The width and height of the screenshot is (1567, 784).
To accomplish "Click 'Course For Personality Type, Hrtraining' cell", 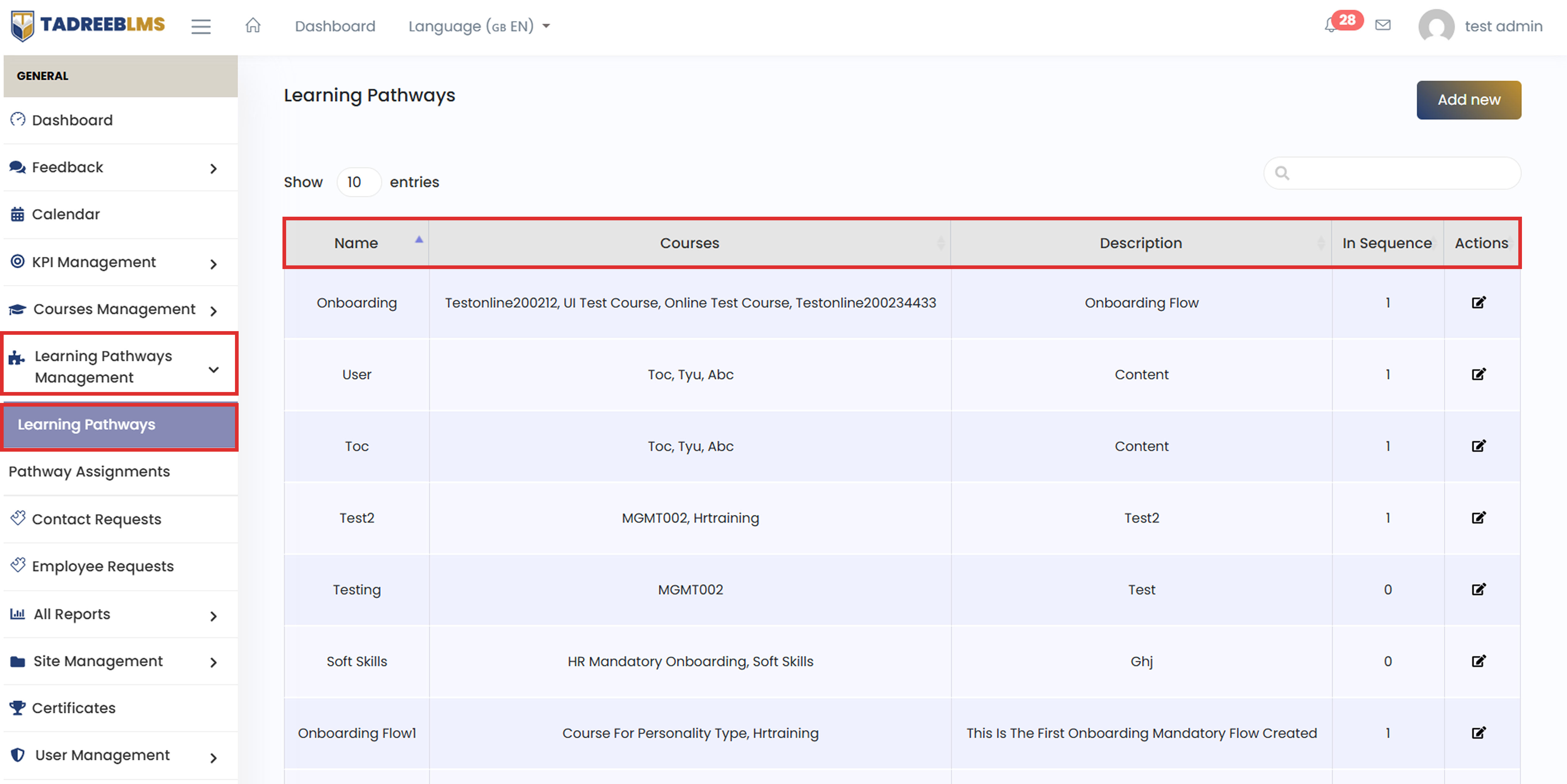I will coord(690,733).
